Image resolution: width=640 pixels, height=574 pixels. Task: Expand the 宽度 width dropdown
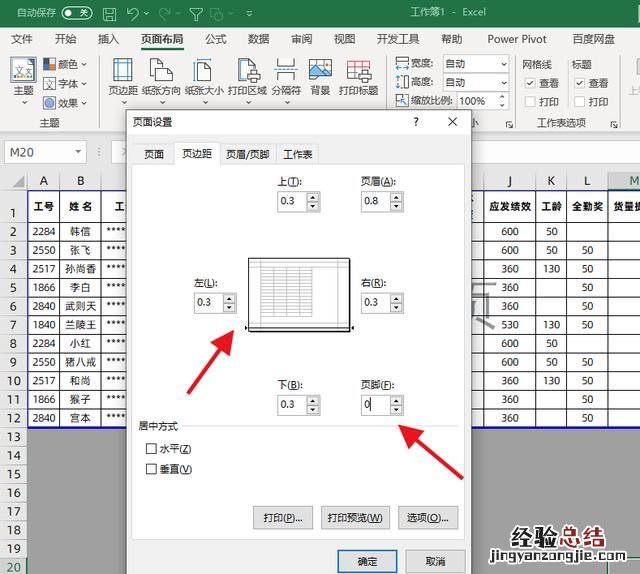(x=503, y=63)
